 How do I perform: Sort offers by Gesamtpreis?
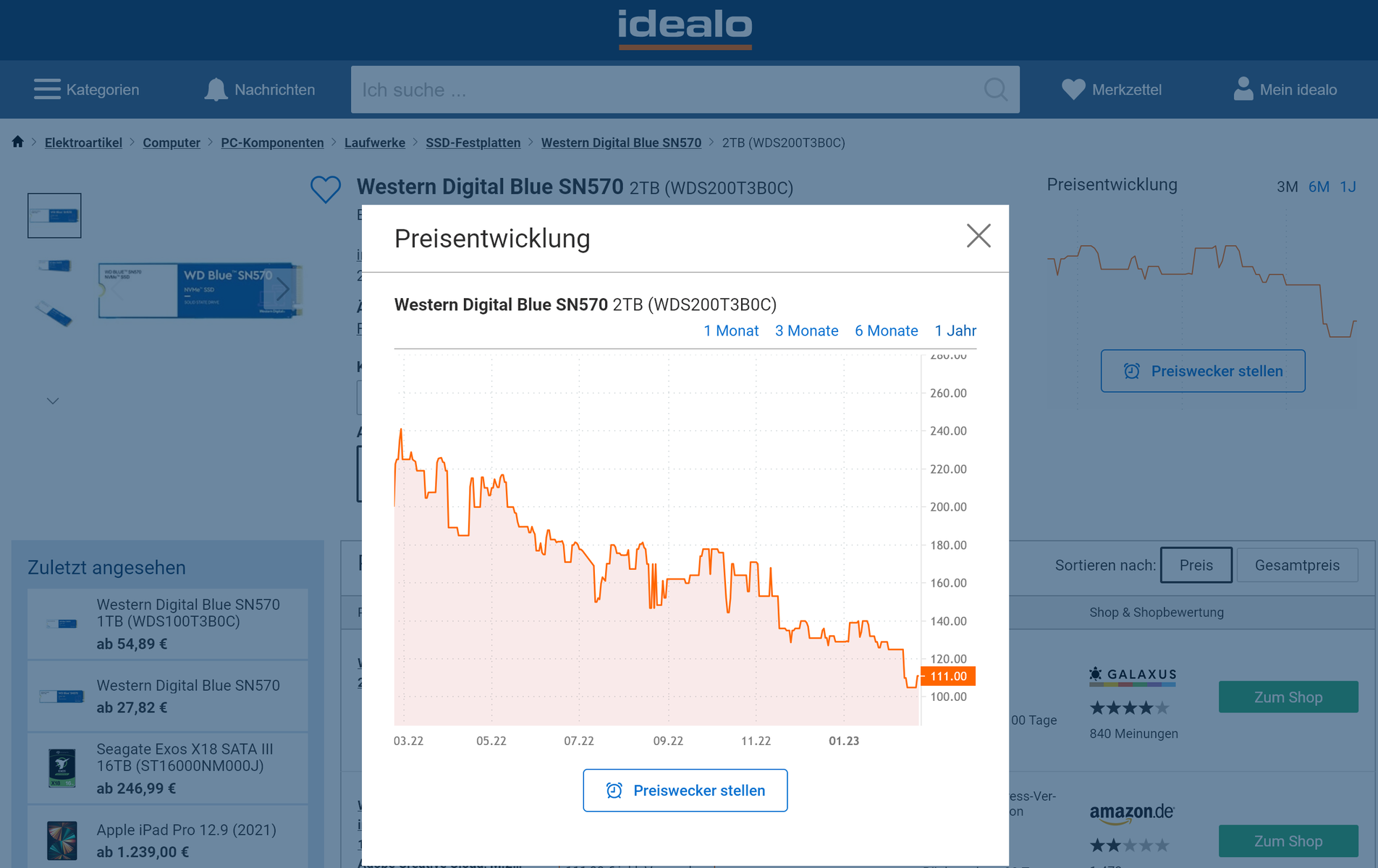1297,565
